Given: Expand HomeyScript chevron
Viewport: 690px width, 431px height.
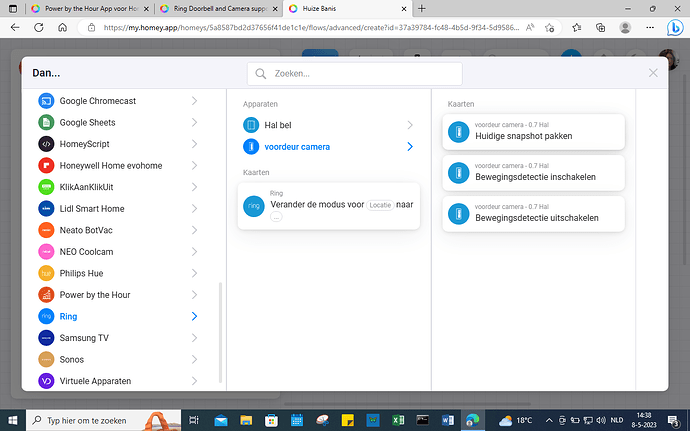Looking at the screenshot, I should (195, 144).
